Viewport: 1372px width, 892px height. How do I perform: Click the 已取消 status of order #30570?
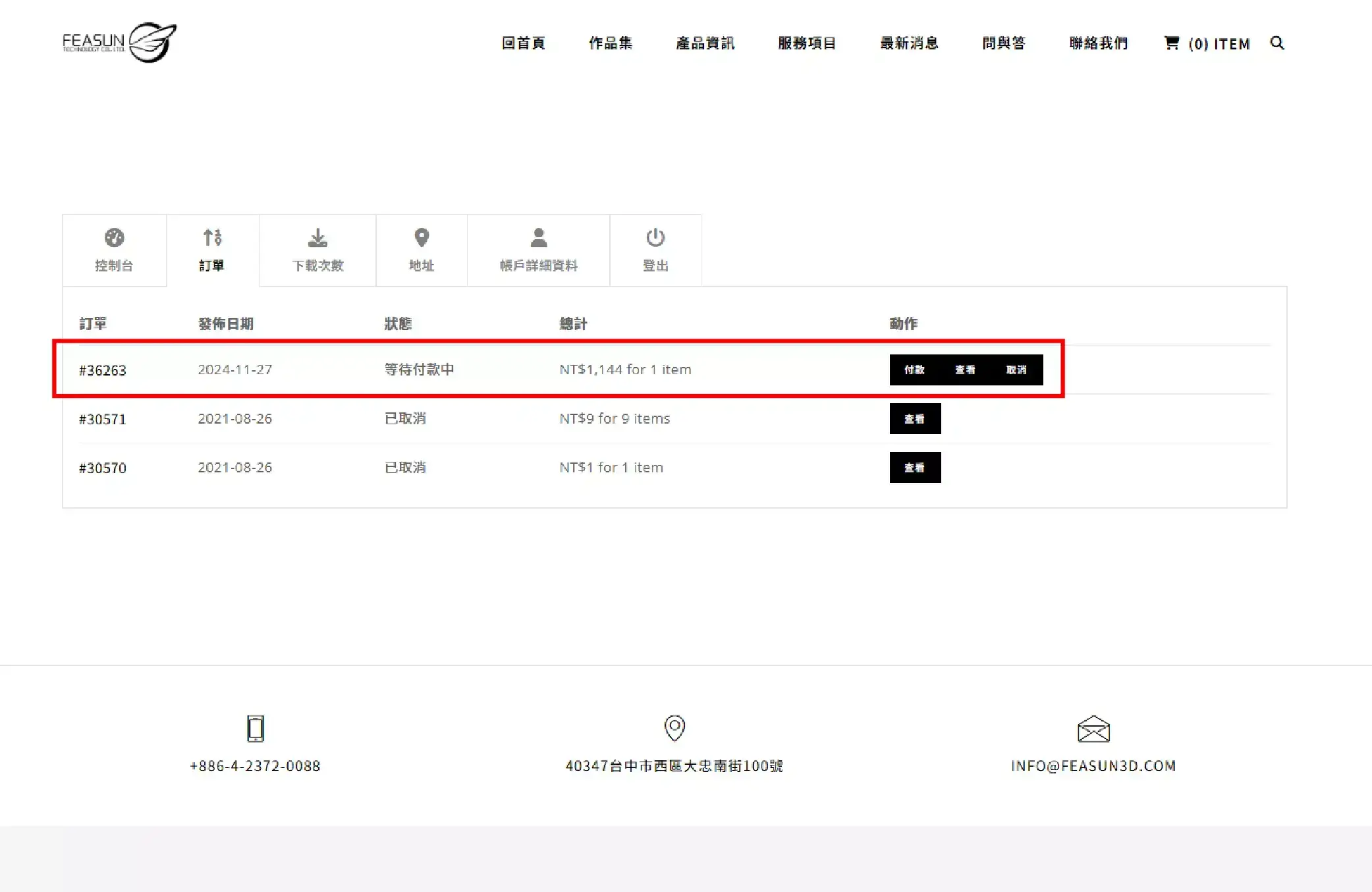[x=405, y=467]
